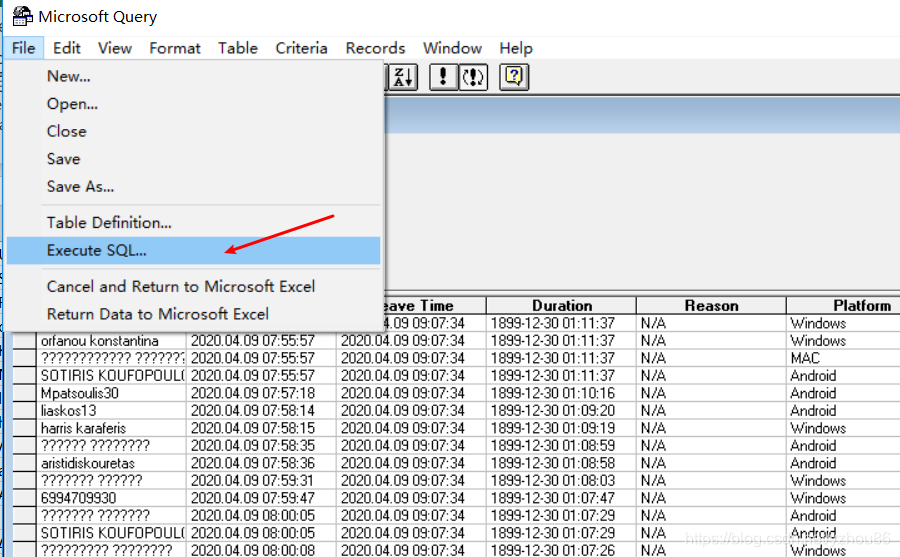Viewport: 900px width, 557px height.
Task: Click the Leave Time column header
Action: coord(435,305)
